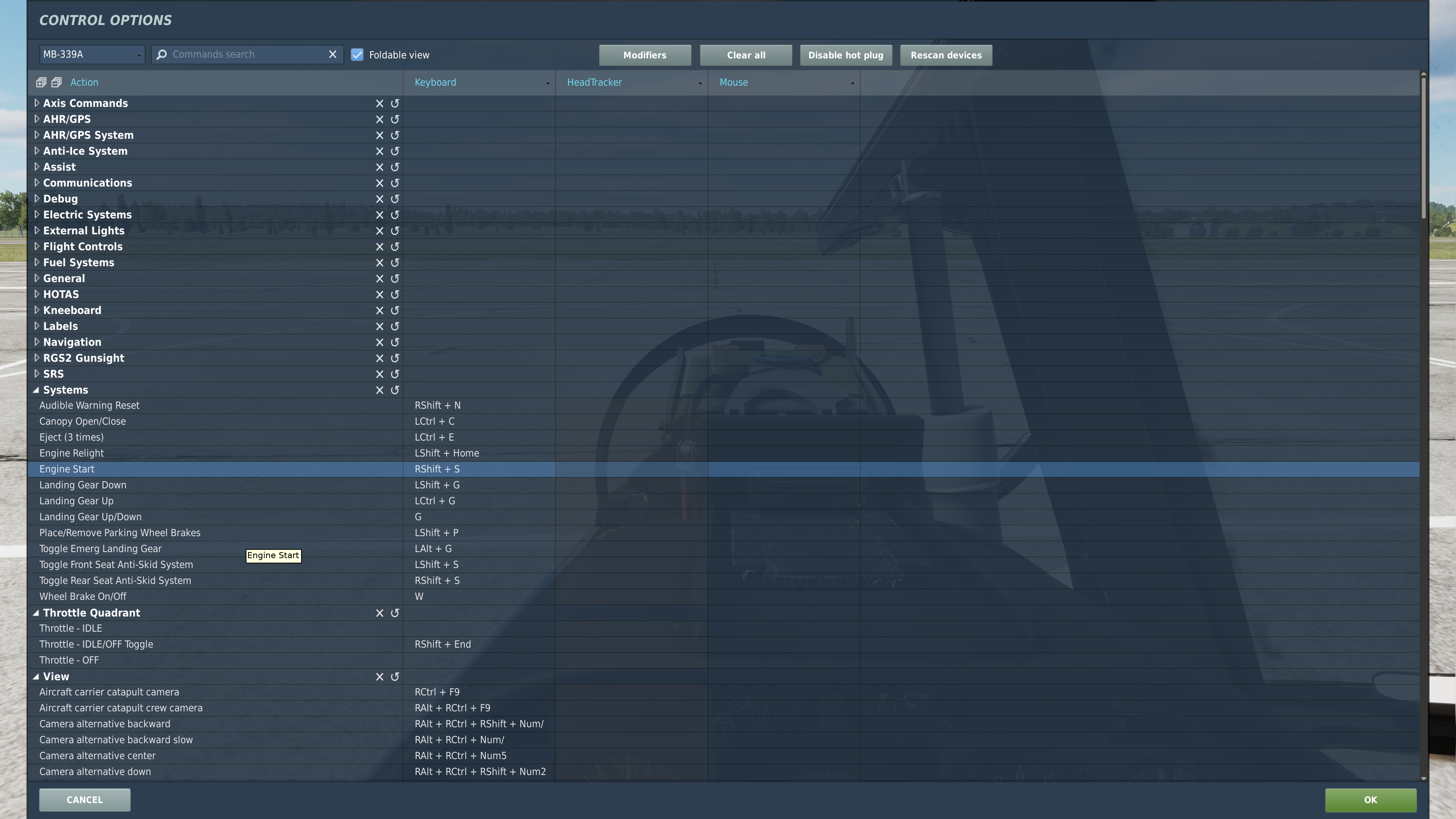The image size is (1456, 819).
Task: Clear bindings for Labels category
Action: click(x=379, y=326)
